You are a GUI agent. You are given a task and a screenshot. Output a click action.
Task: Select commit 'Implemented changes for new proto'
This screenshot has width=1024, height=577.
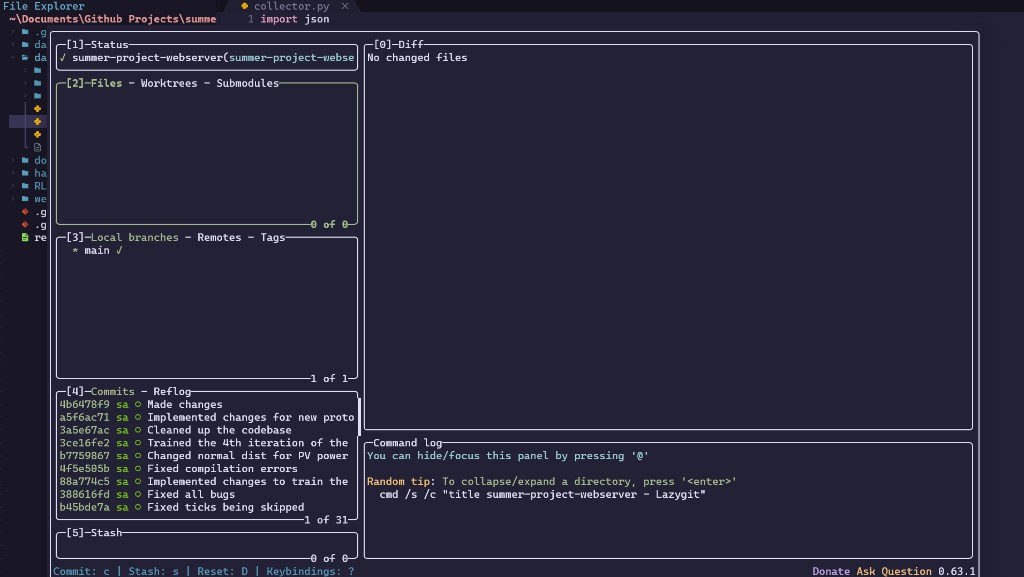coord(207,417)
